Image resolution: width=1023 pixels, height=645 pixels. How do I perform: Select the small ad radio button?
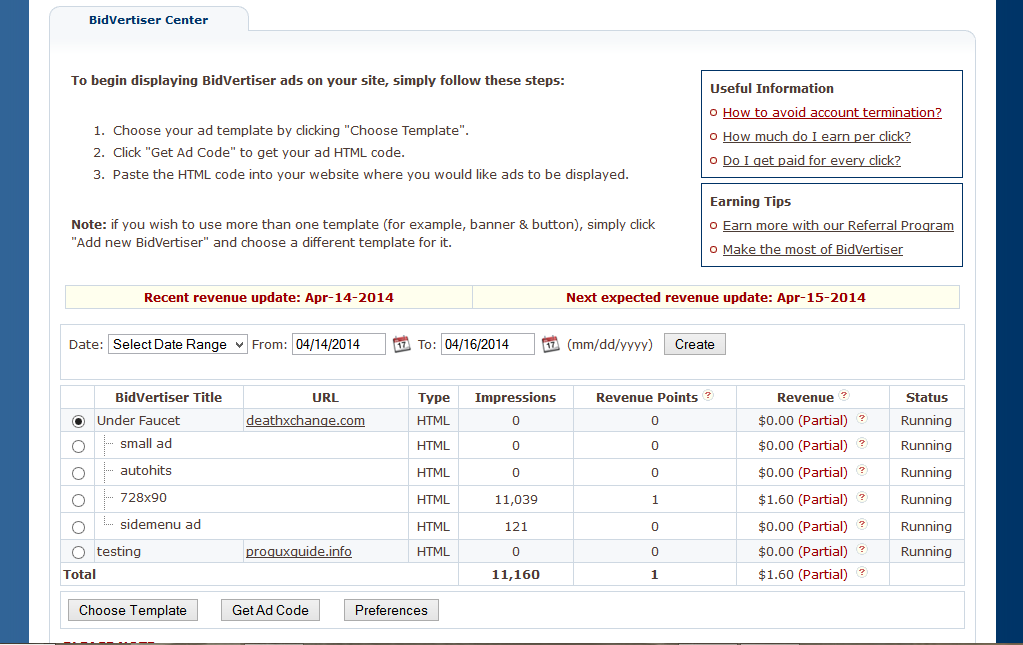point(78,447)
